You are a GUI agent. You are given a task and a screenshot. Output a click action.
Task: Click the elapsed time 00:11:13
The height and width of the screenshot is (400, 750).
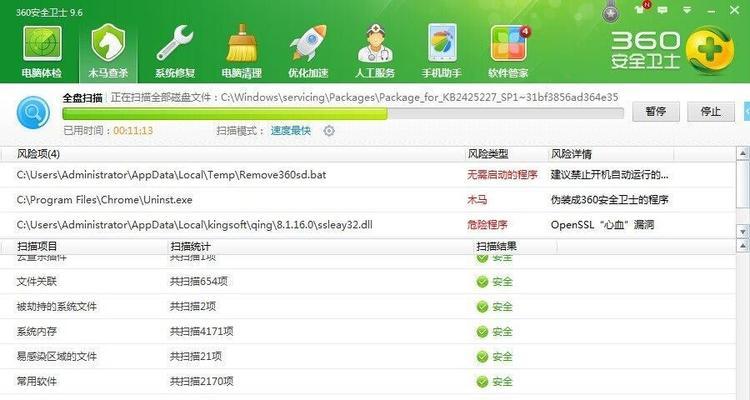point(133,131)
